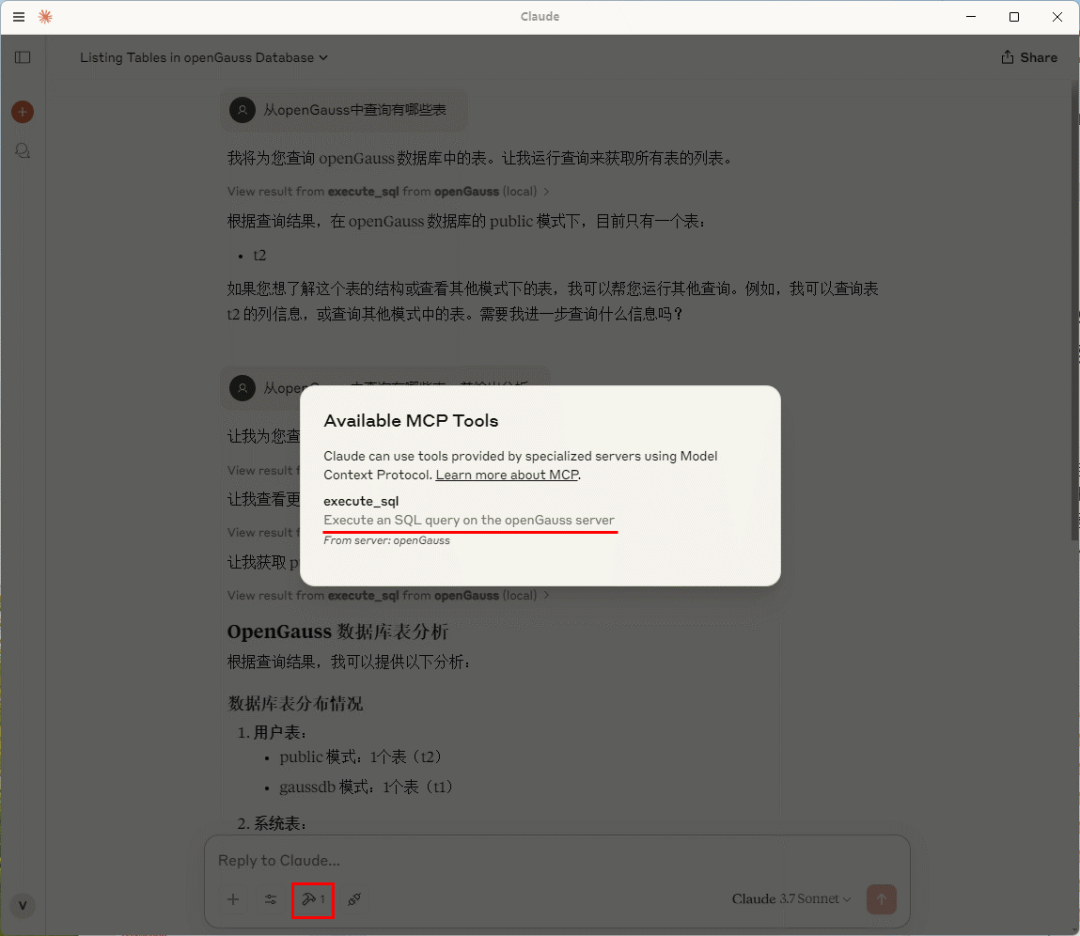Viewport: 1080px width, 936px height.
Task: Open the Claude 3.7 Sonnet model dropdown
Action: point(791,899)
